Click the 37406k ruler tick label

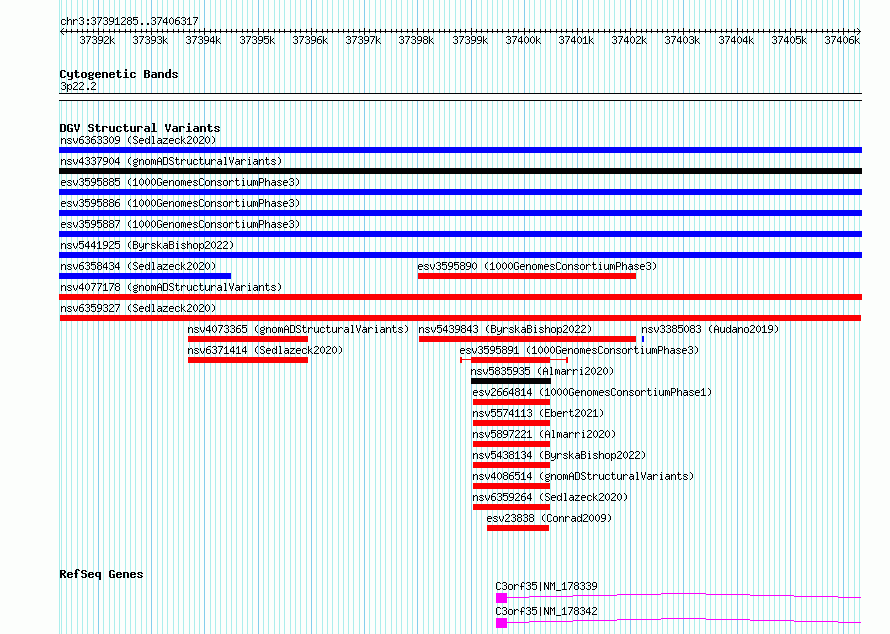coord(842,40)
